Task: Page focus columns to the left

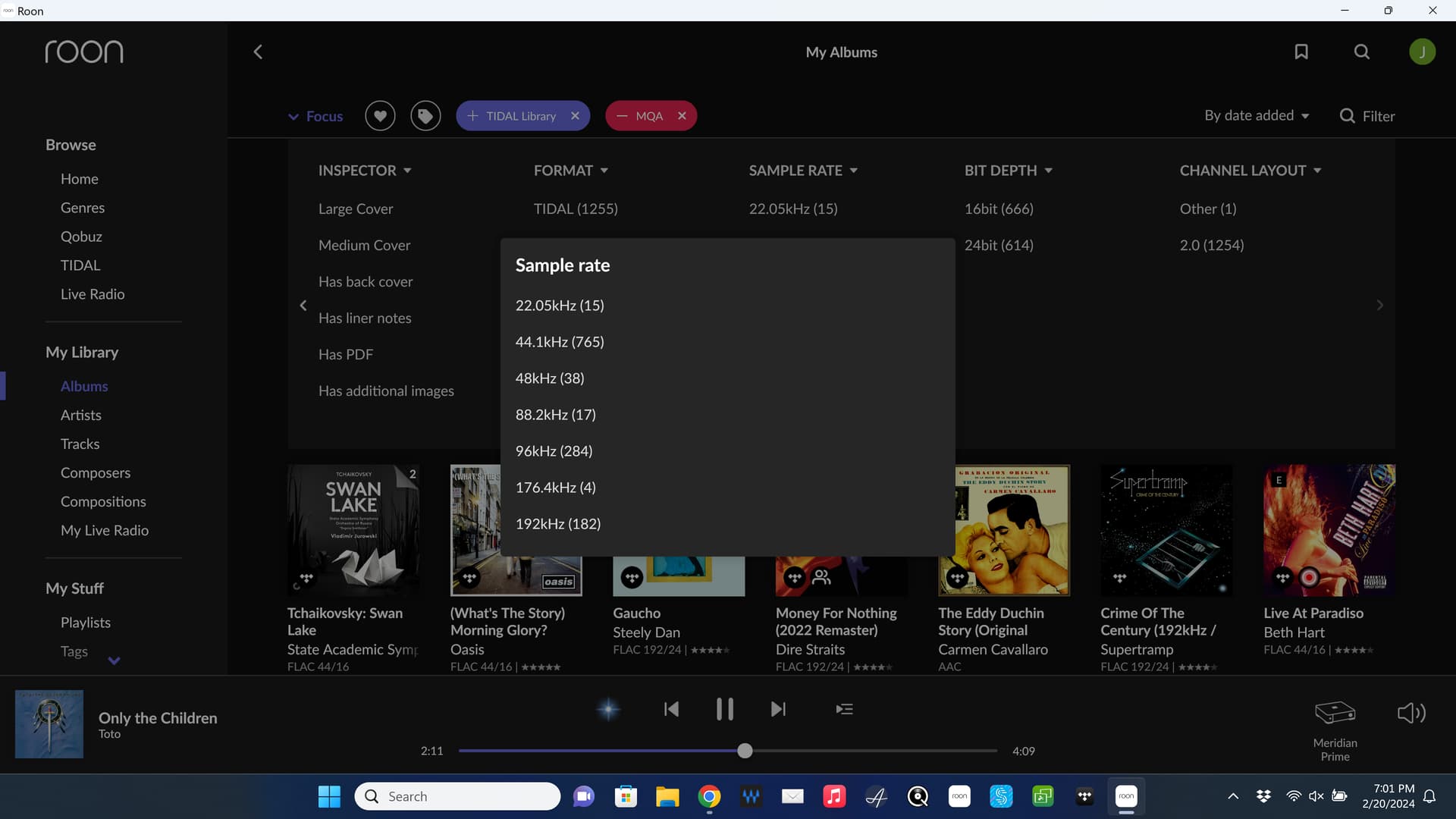Action: click(303, 305)
